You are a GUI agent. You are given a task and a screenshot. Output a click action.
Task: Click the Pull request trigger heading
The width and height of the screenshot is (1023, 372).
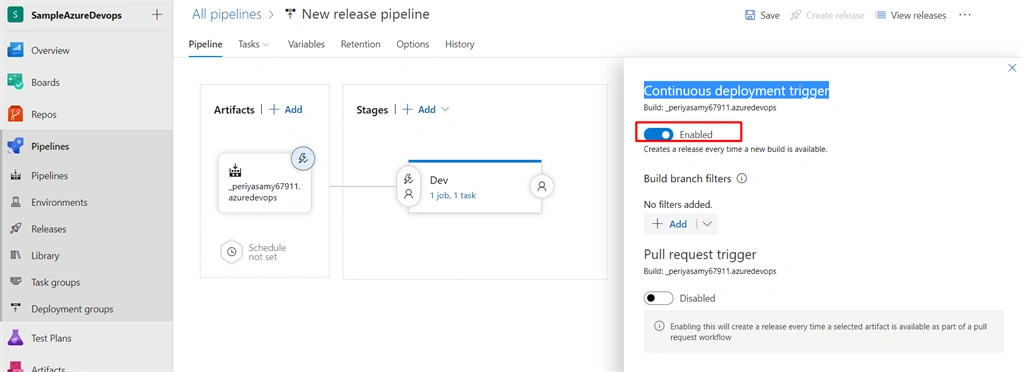click(x=700, y=255)
